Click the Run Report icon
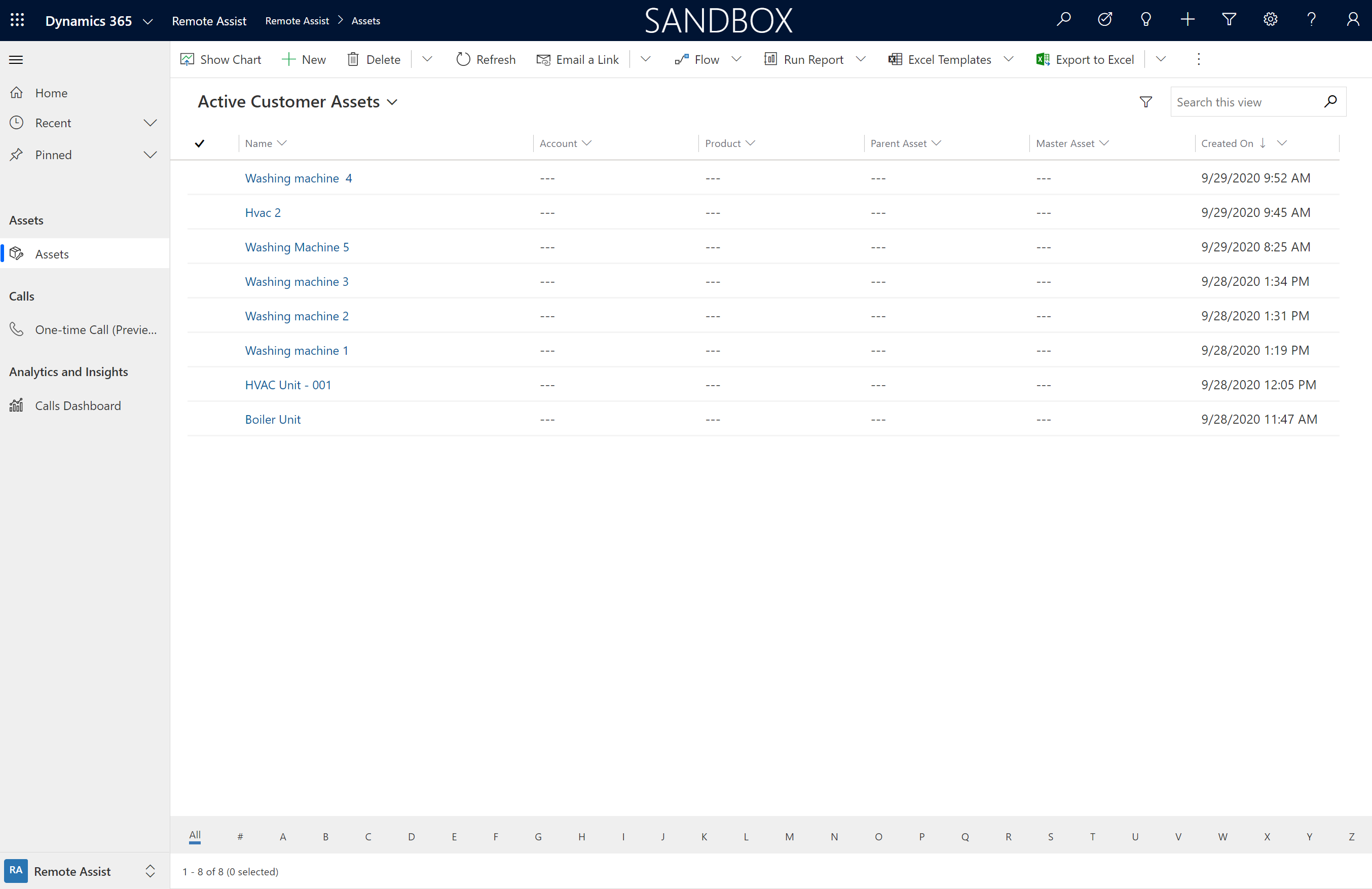This screenshot has height=889, width=1372. 770,59
